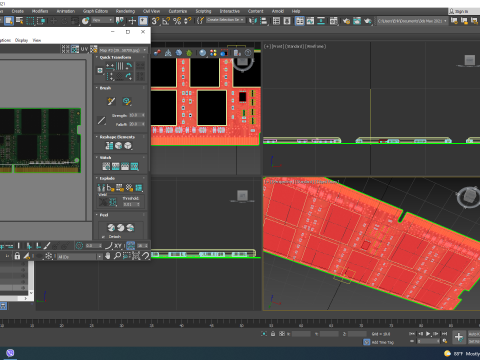This screenshot has width=480, height=360.
Task: Click Front viewport label in top-right viewport
Action: click(x=277, y=46)
